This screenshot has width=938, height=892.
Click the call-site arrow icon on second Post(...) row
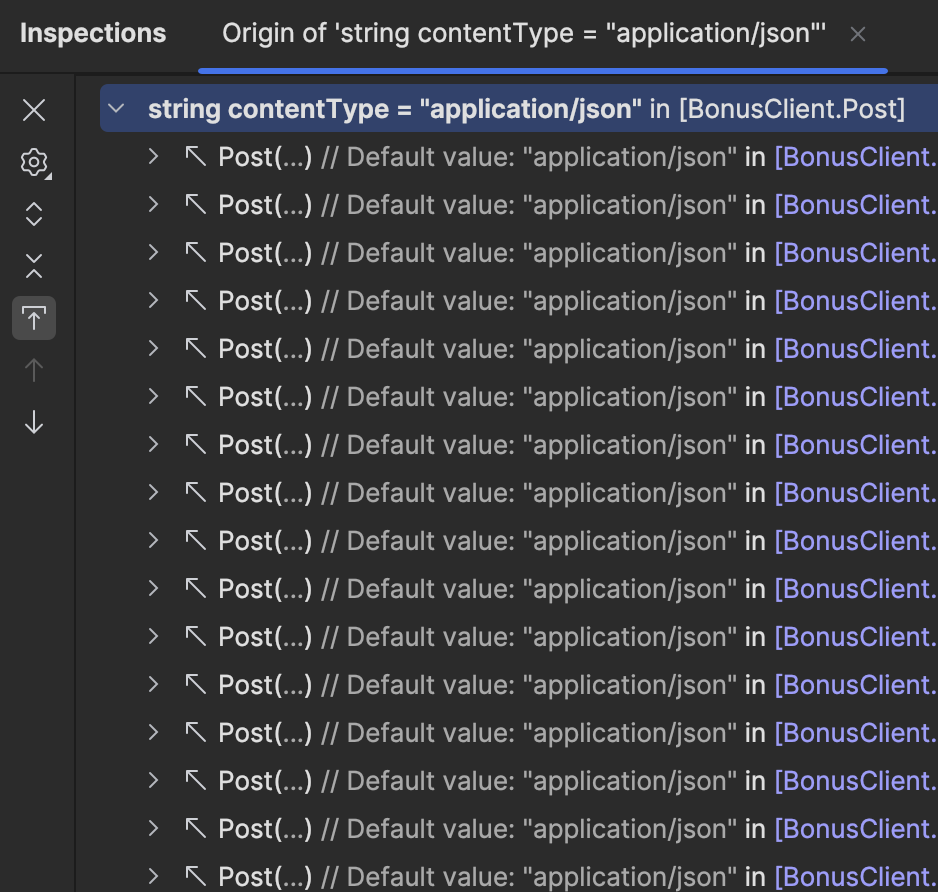click(195, 205)
